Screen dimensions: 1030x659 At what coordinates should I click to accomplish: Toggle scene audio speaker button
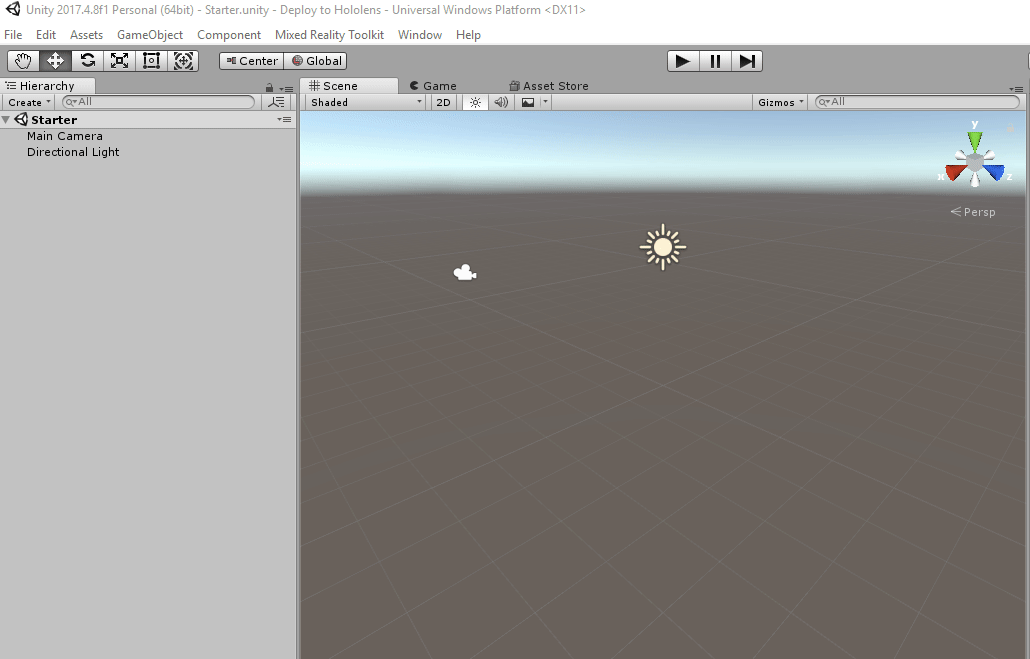click(x=501, y=102)
